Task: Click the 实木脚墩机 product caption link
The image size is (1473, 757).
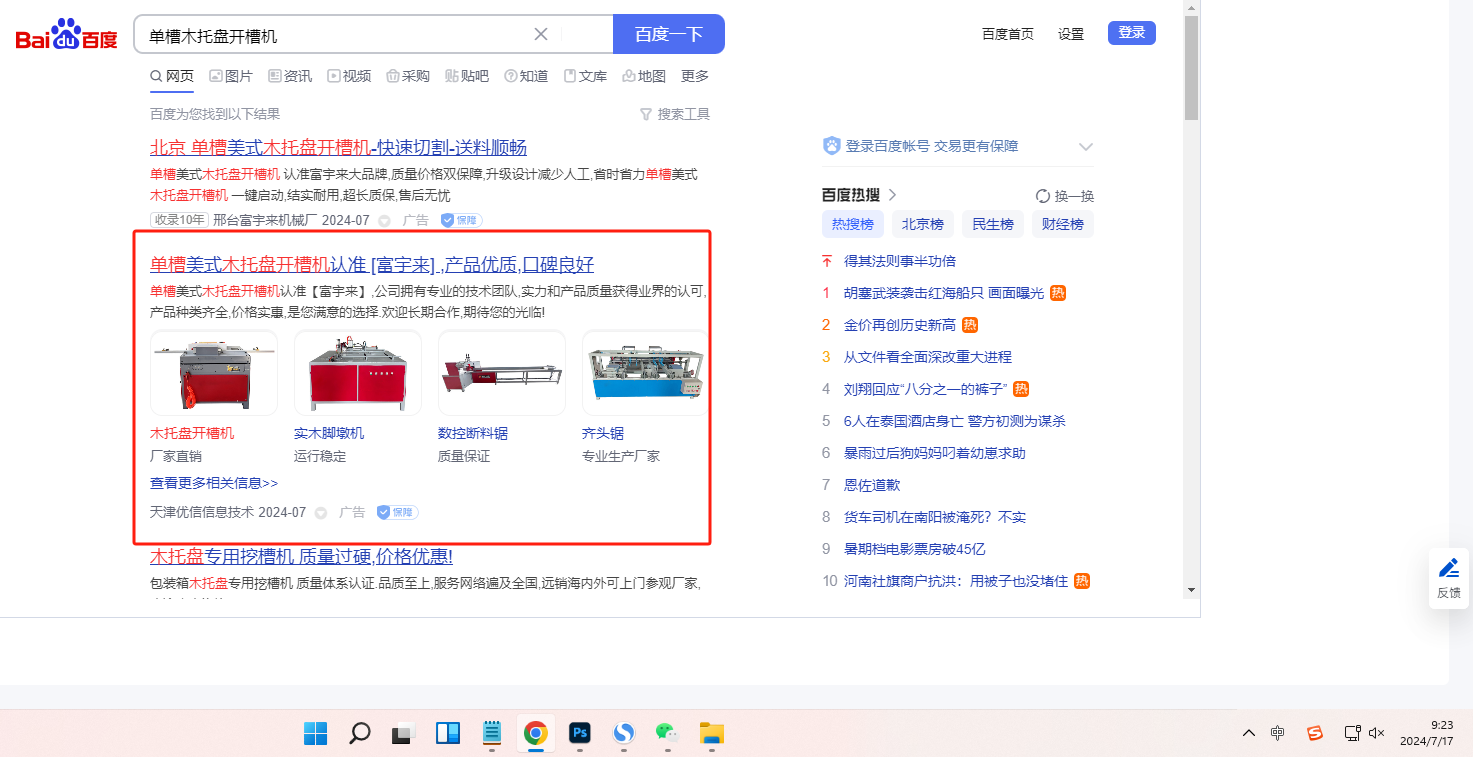Action: (329, 433)
